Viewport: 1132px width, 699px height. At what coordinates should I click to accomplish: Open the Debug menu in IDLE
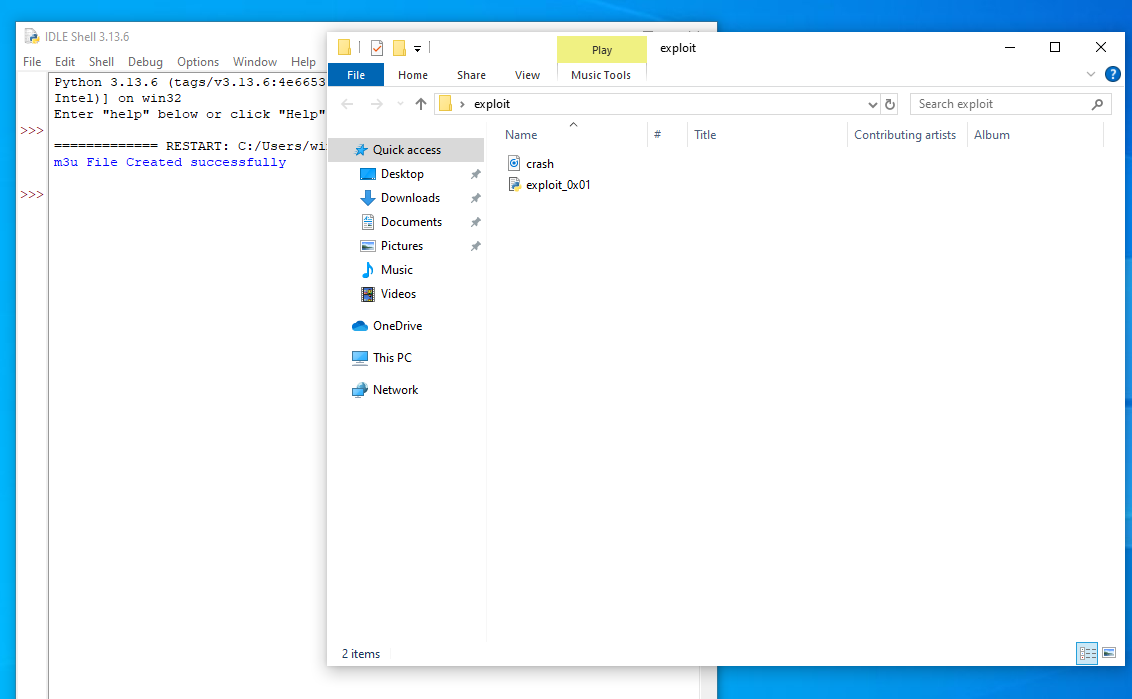tap(145, 62)
